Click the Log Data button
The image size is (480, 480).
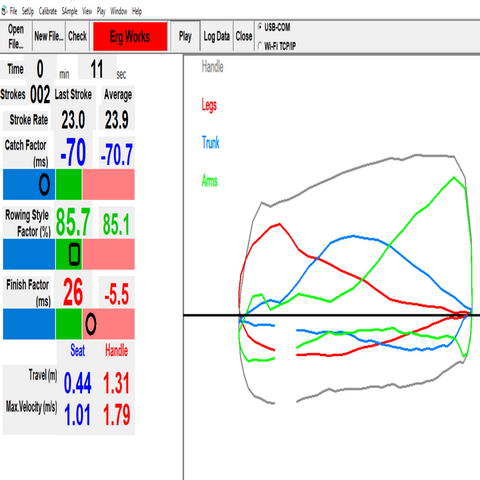217,36
